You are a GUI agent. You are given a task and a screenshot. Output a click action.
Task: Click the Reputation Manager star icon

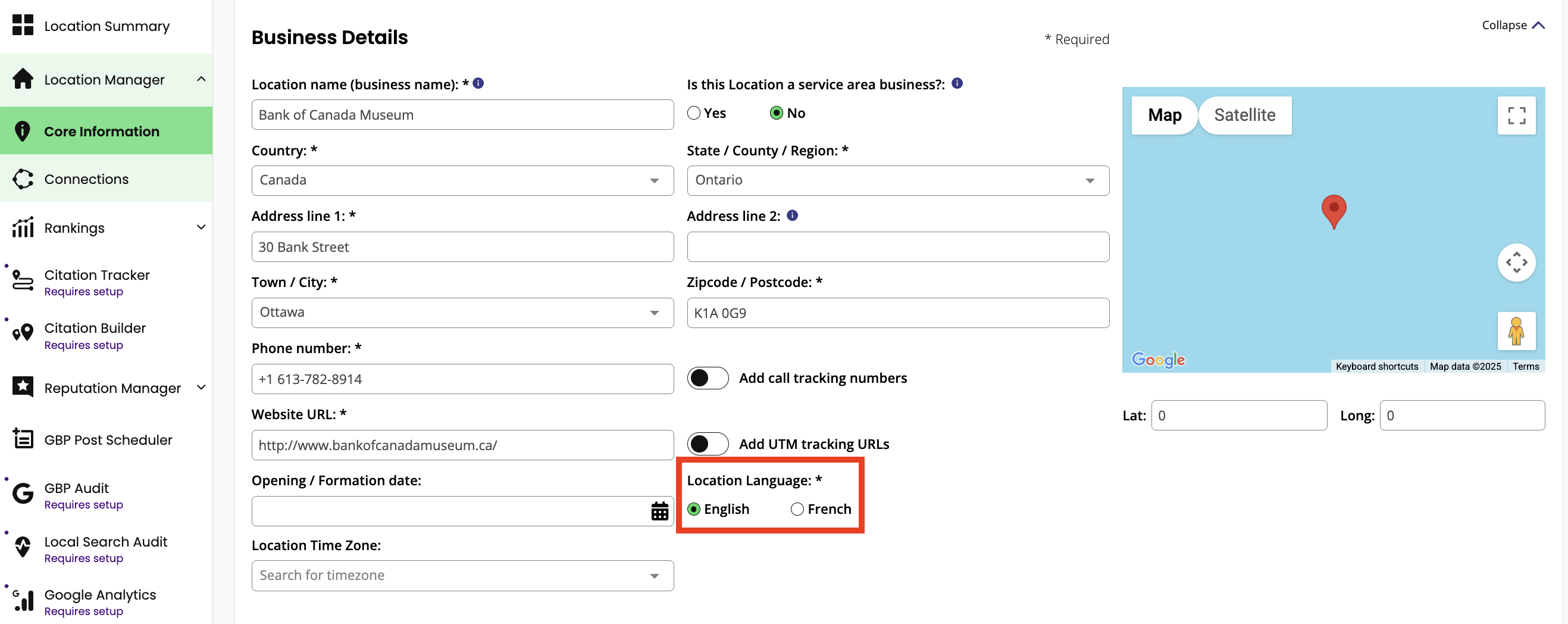[x=23, y=387]
